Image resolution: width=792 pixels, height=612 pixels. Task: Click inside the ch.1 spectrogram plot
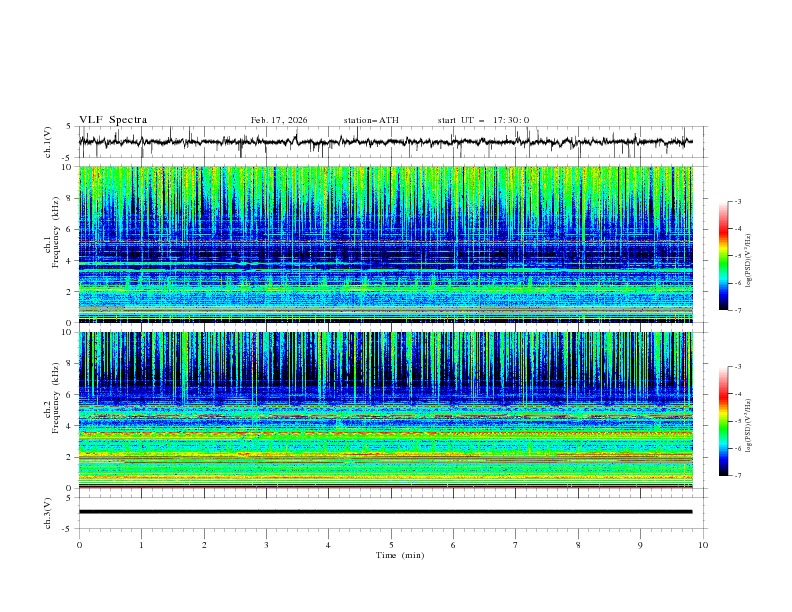point(390,245)
